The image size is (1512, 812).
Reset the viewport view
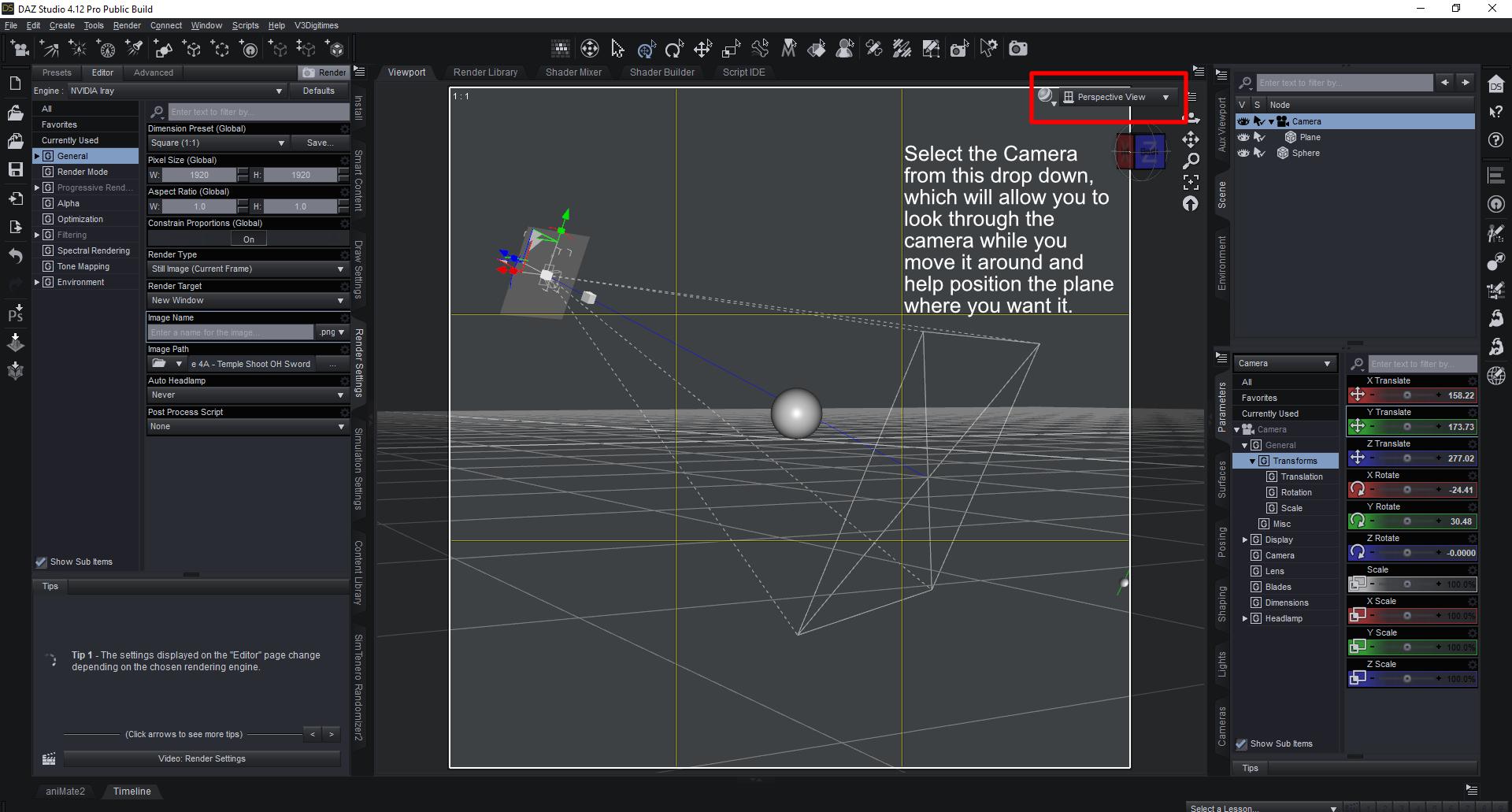tap(1191, 203)
